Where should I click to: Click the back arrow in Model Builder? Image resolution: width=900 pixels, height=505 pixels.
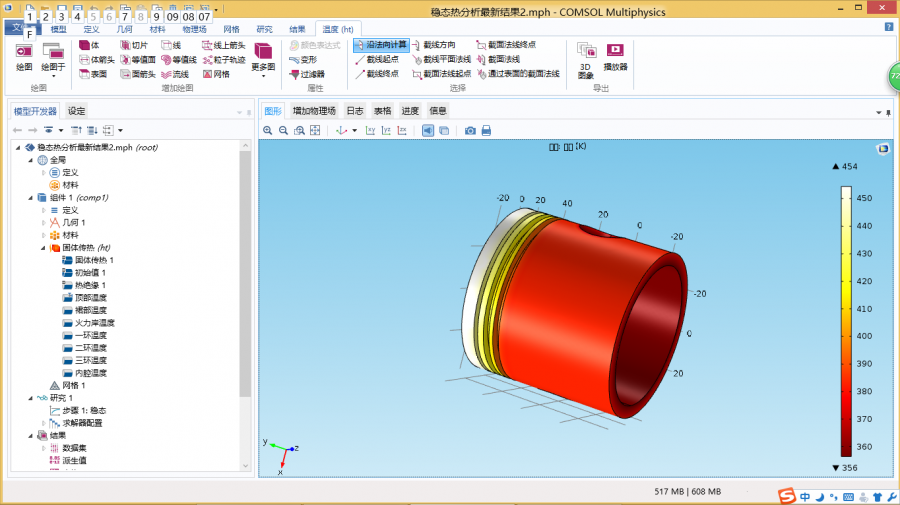17,130
